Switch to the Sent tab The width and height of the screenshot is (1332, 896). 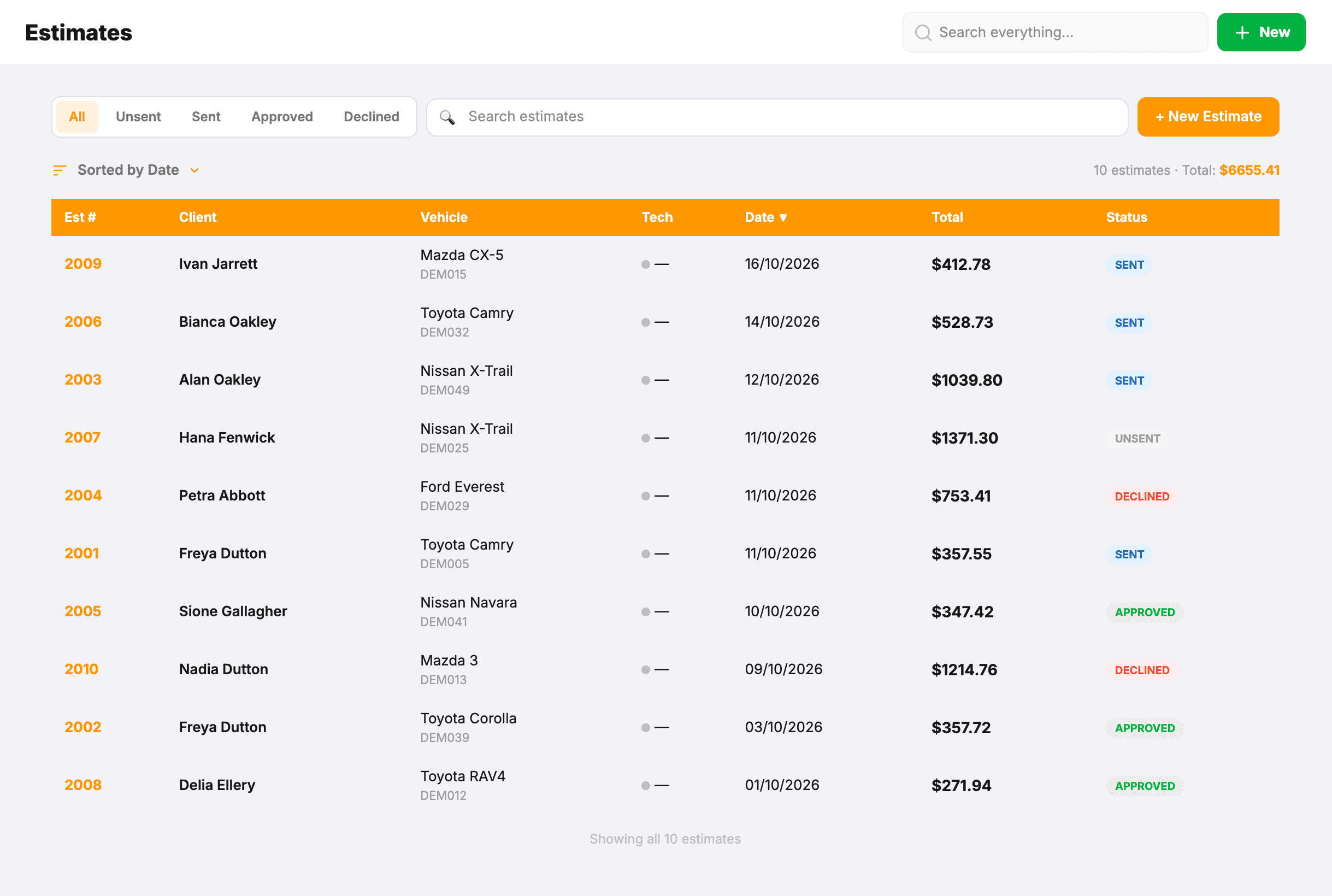pyautogui.click(x=206, y=117)
